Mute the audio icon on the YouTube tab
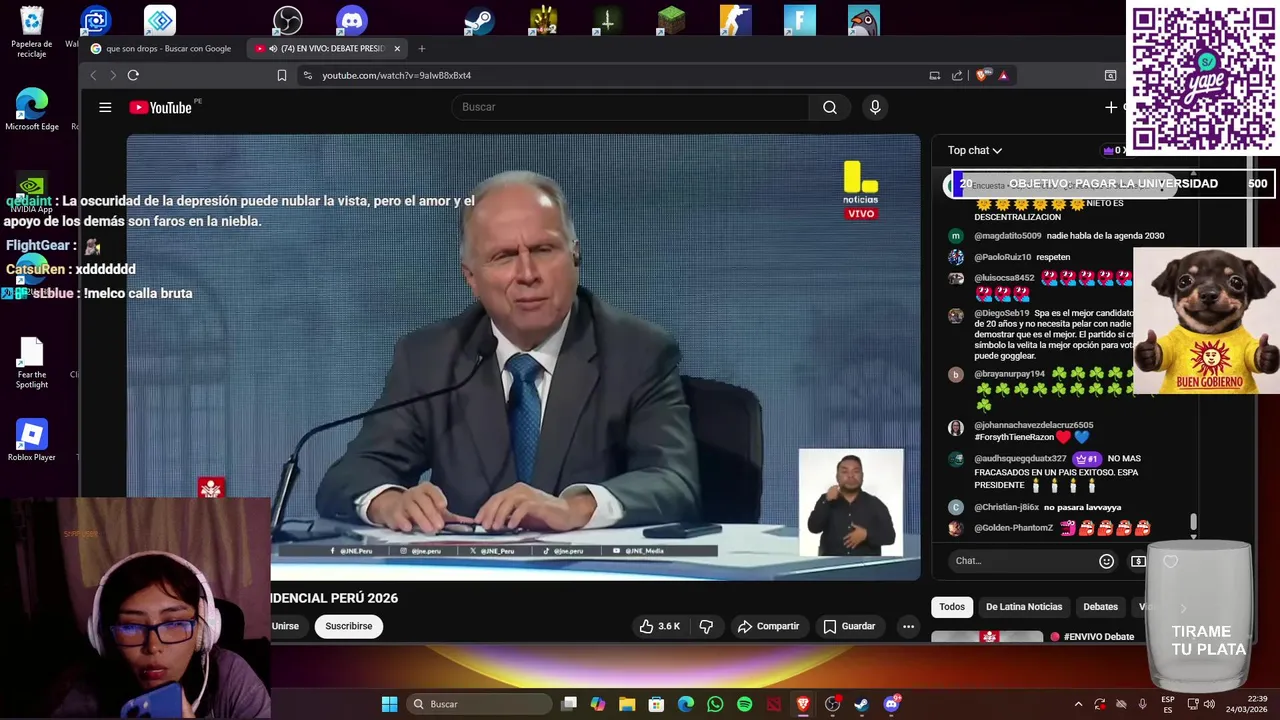The image size is (1280, 720). pyautogui.click(x=273, y=48)
